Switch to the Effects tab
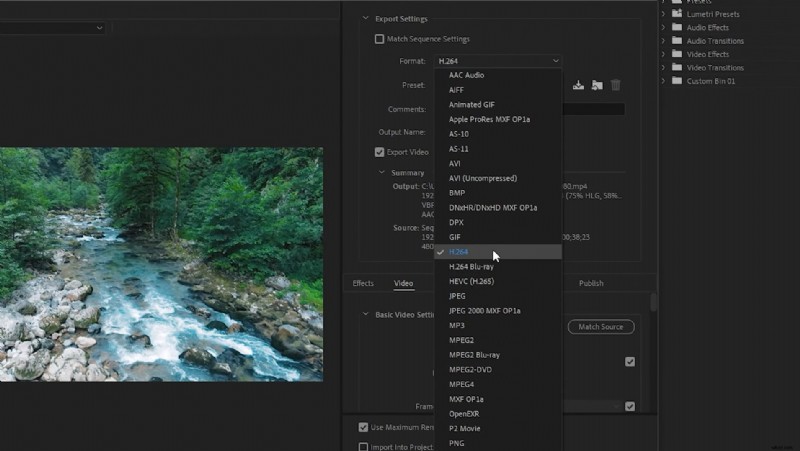Image resolution: width=800 pixels, height=451 pixels. pos(363,283)
